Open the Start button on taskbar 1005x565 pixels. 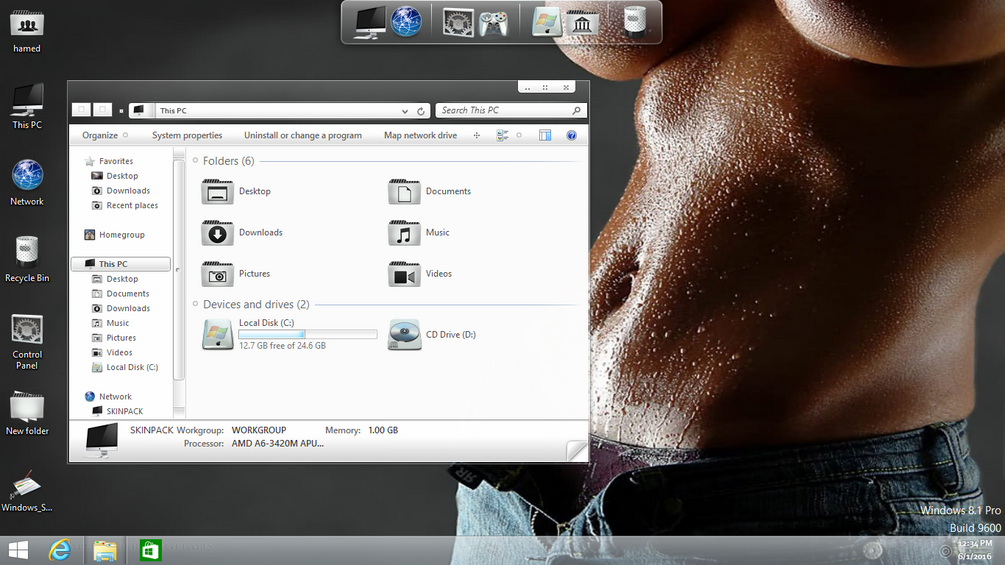click(19, 550)
